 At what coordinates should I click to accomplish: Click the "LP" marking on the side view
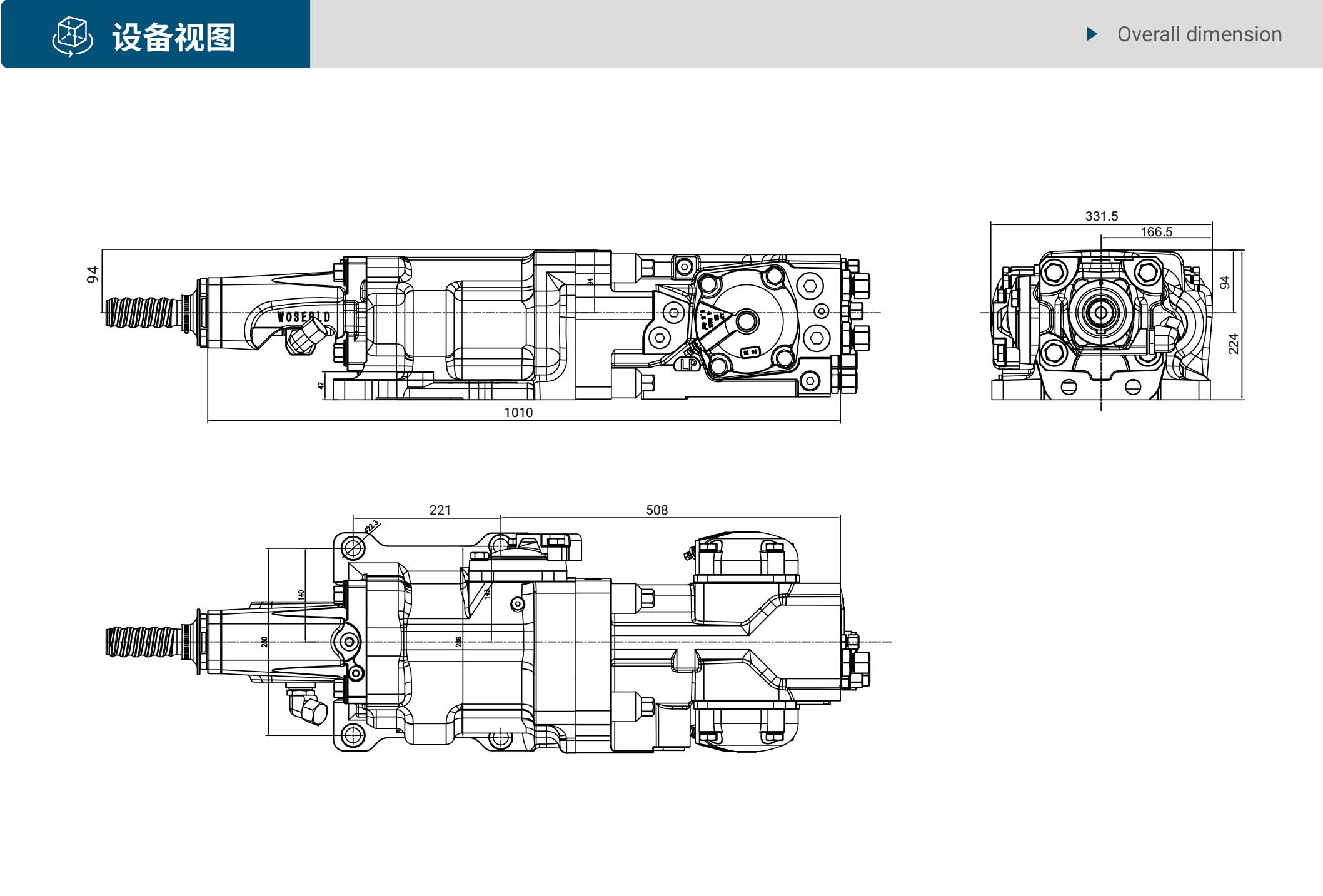[x=688, y=364]
